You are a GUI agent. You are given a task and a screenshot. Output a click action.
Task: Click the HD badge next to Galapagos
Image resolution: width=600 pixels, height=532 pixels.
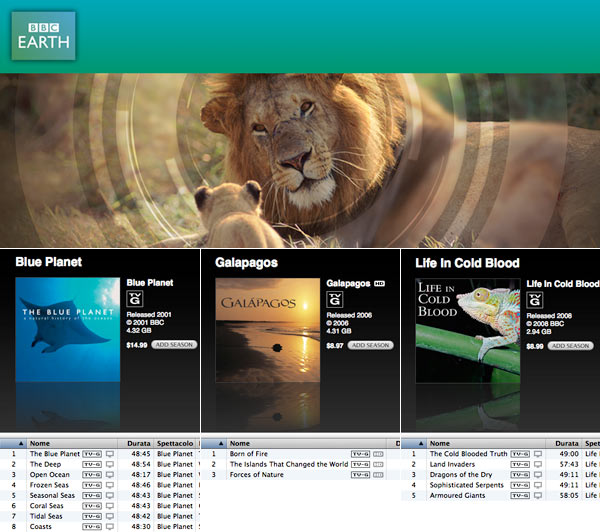coord(379,283)
